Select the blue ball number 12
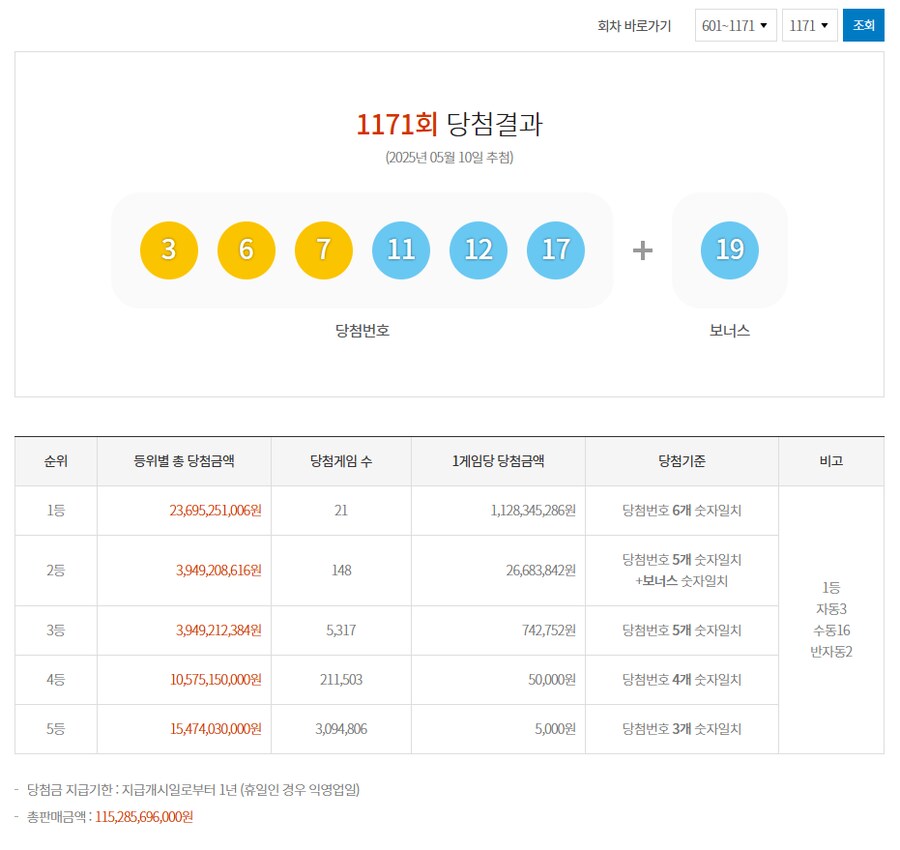900x850 pixels. click(478, 250)
